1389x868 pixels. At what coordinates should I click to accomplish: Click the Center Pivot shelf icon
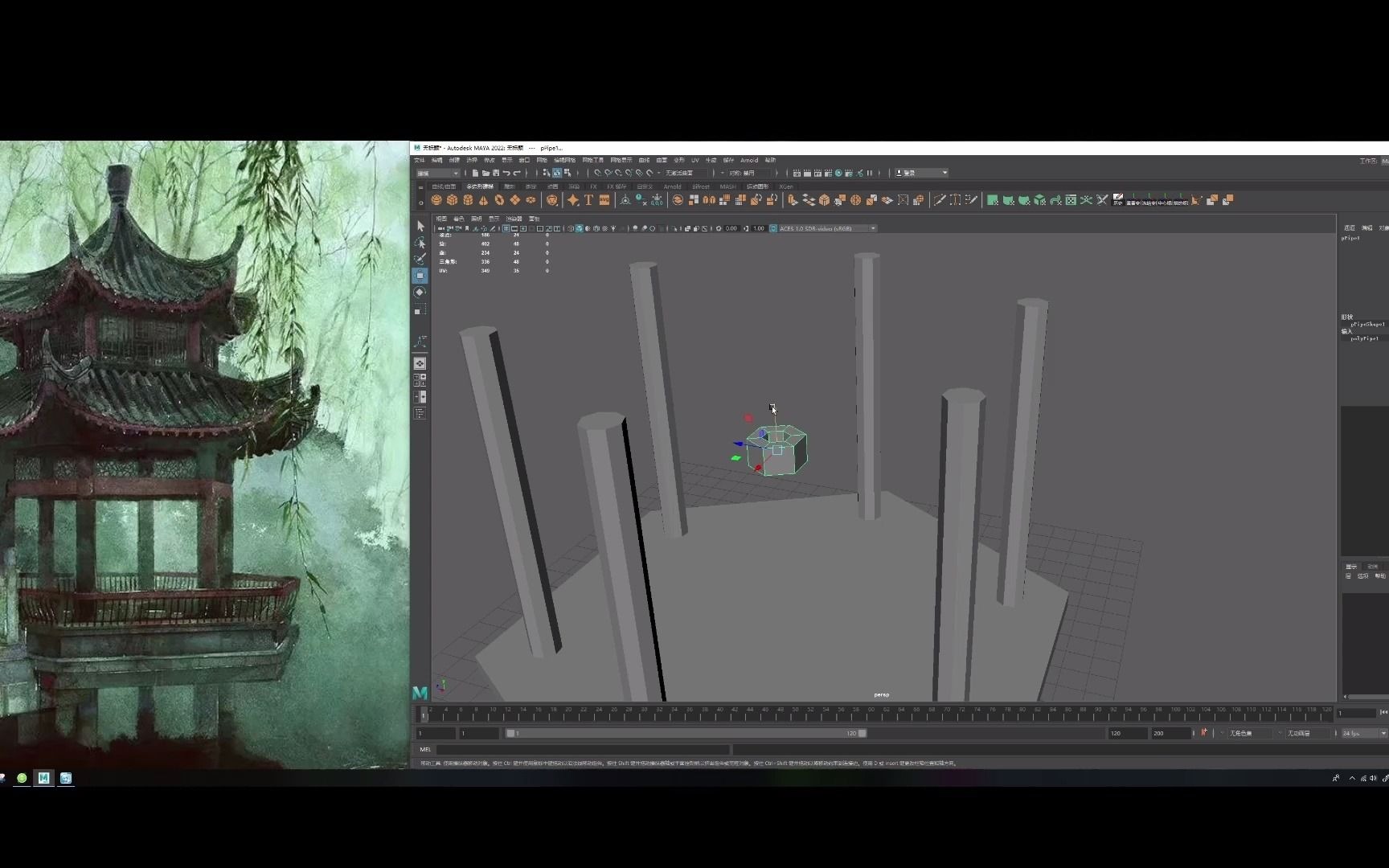[625, 199]
